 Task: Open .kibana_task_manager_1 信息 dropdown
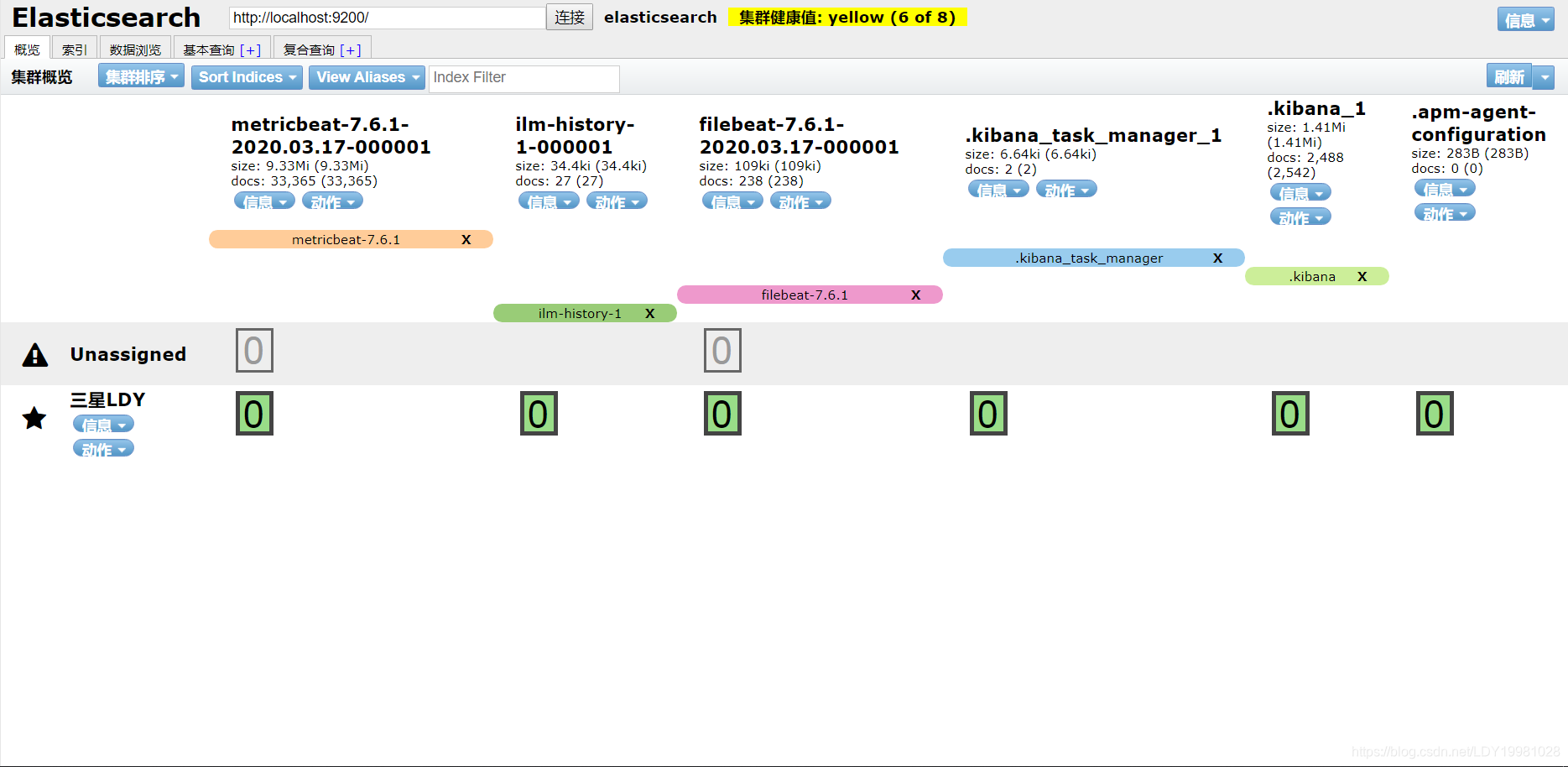[x=998, y=190]
